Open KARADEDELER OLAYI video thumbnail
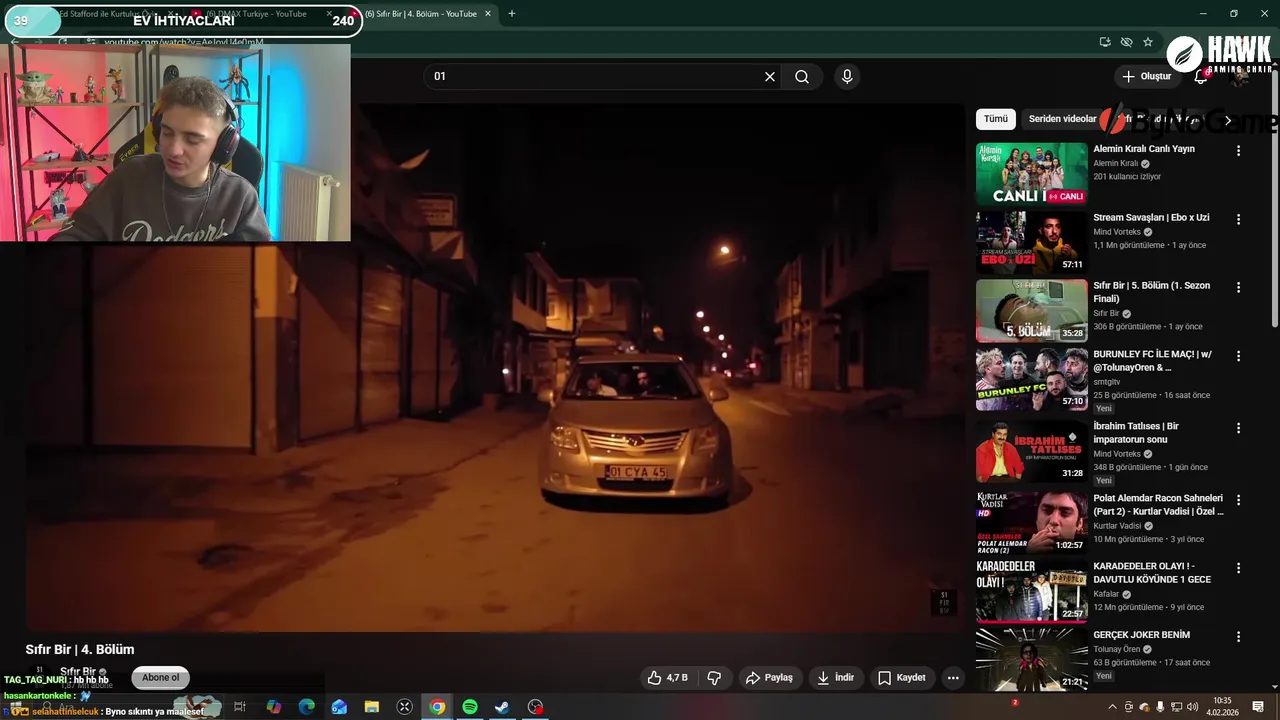 coord(1031,590)
